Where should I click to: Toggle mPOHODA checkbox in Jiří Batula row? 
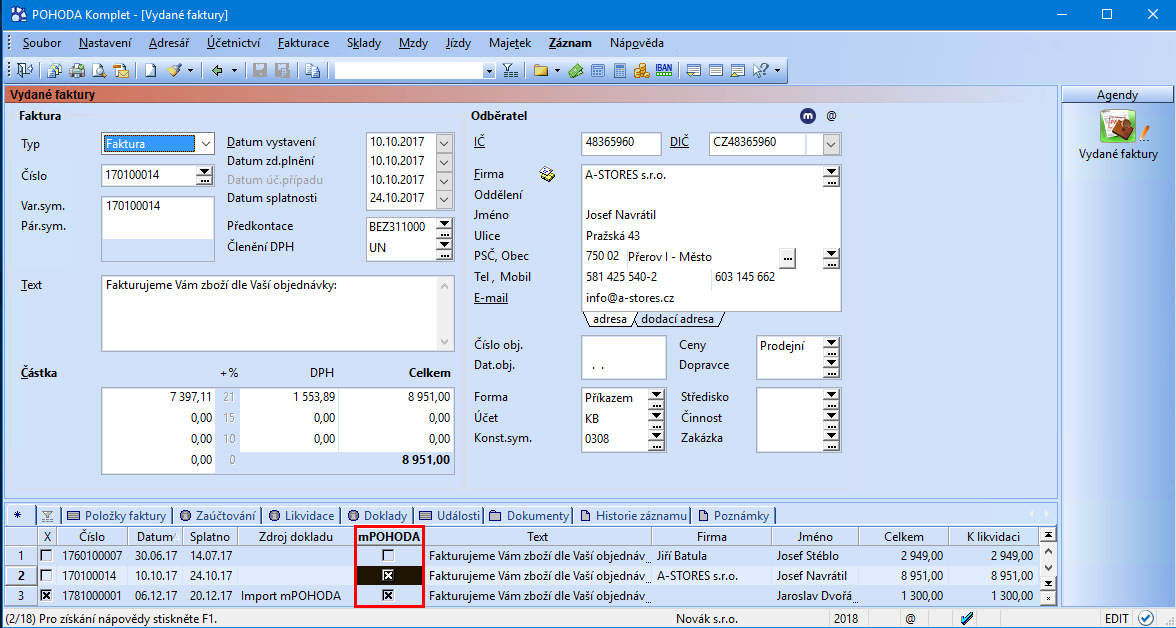point(388,556)
